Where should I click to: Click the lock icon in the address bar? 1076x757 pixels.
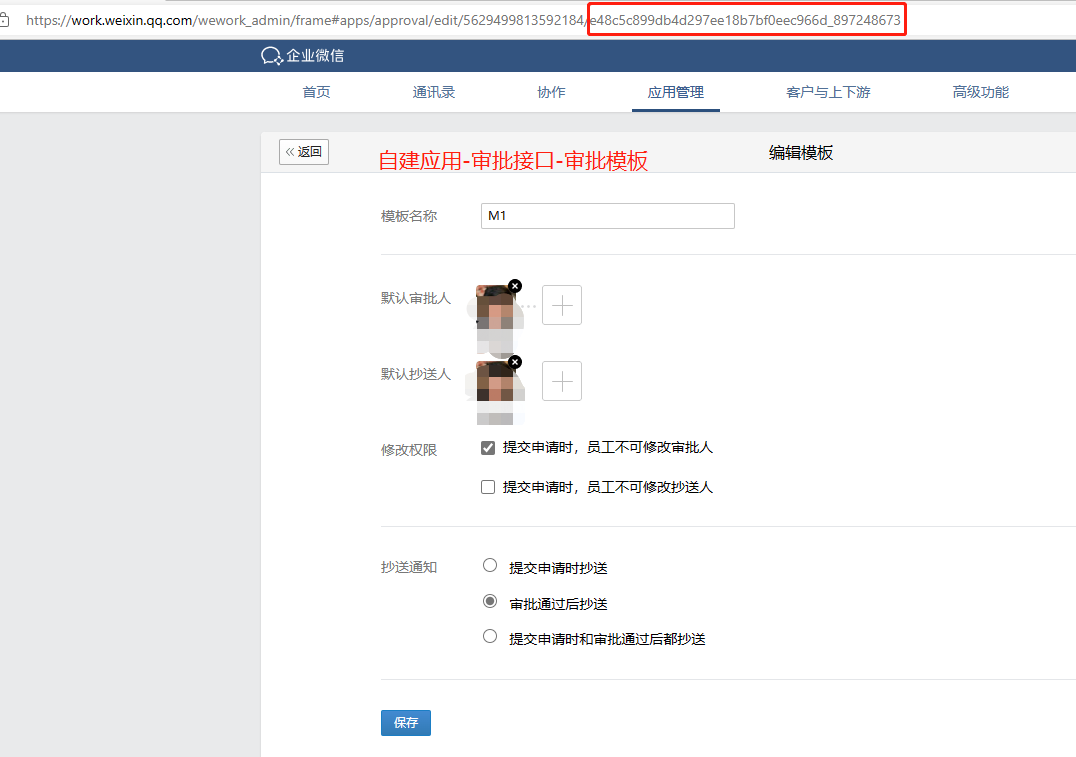(x=4, y=20)
